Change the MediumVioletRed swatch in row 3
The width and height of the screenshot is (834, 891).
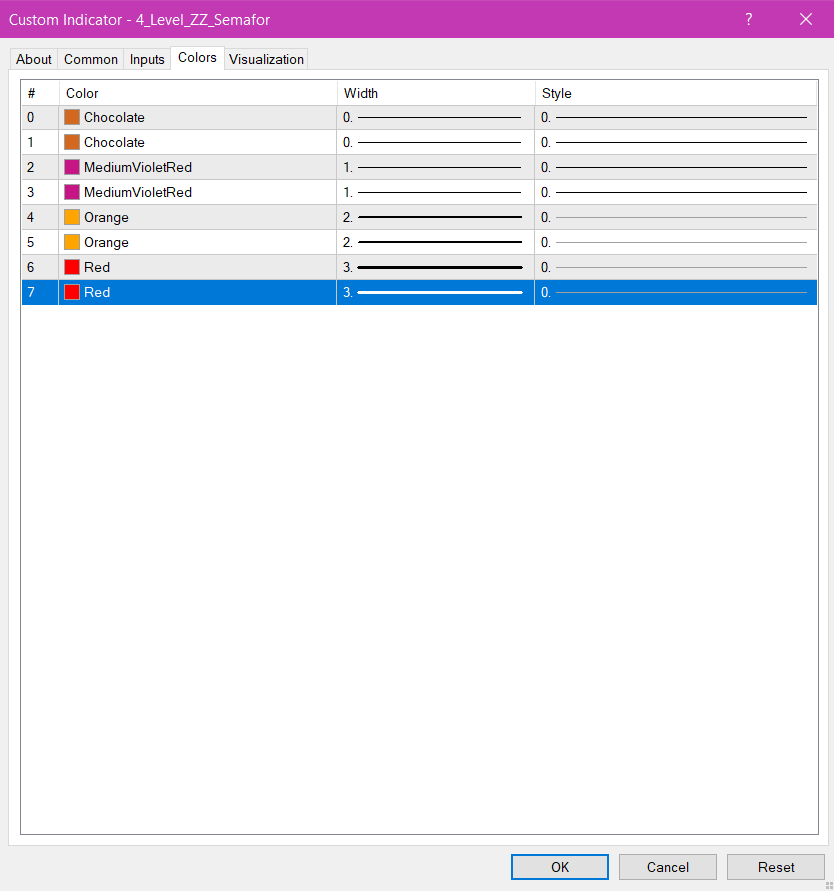(x=72, y=192)
